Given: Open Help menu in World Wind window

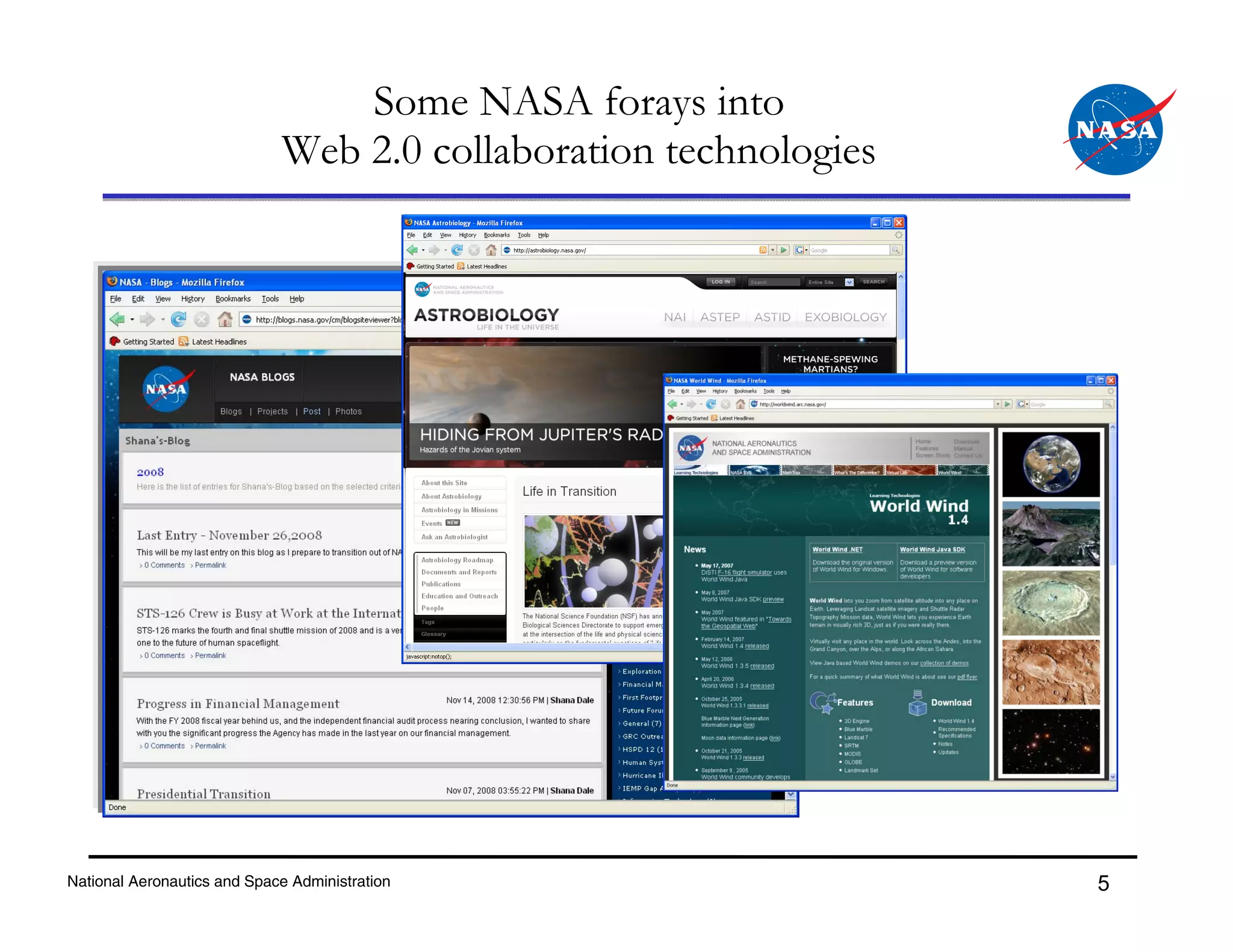Looking at the screenshot, I should [x=786, y=391].
